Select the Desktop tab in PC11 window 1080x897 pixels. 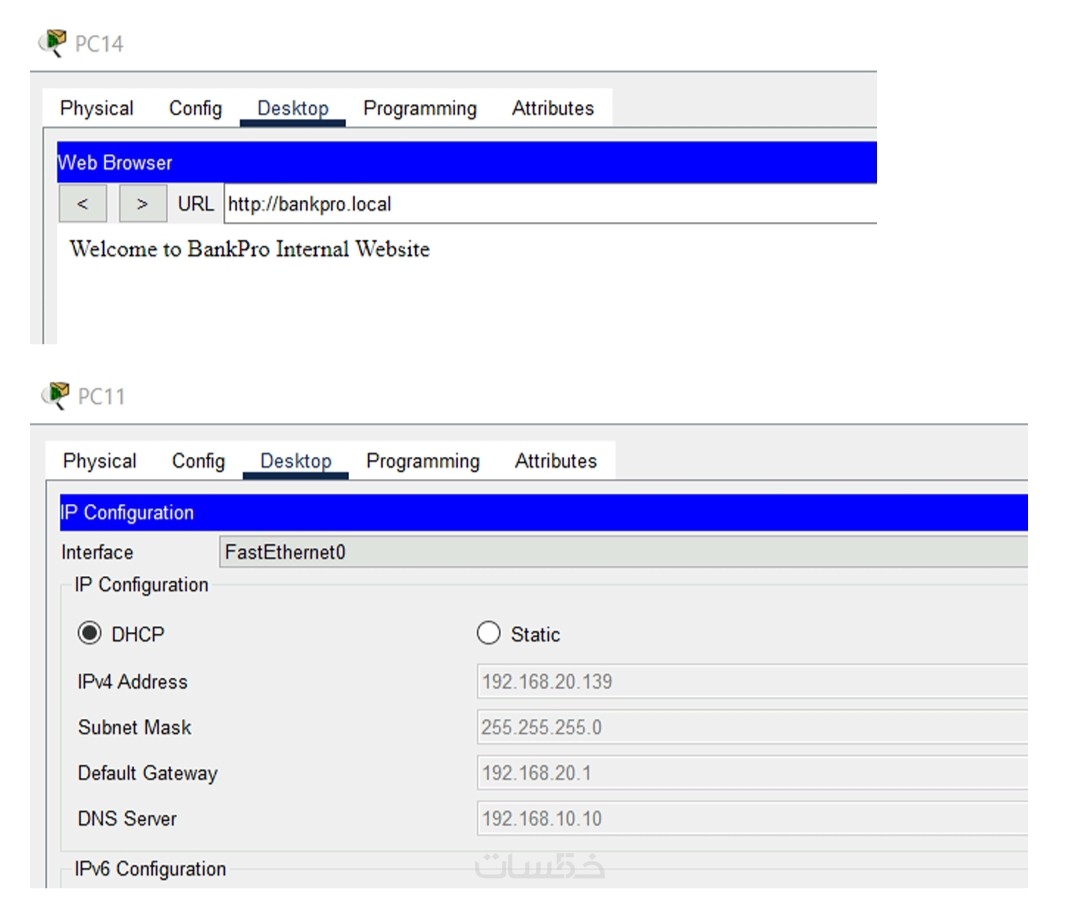tap(296, 461)
